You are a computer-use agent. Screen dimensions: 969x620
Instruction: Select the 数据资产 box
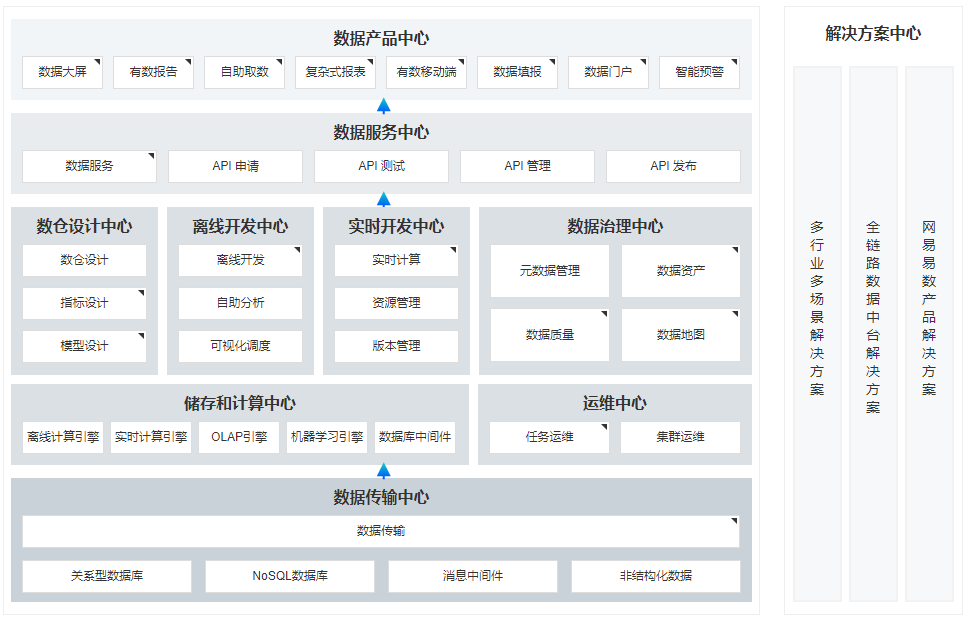point(680,271)
